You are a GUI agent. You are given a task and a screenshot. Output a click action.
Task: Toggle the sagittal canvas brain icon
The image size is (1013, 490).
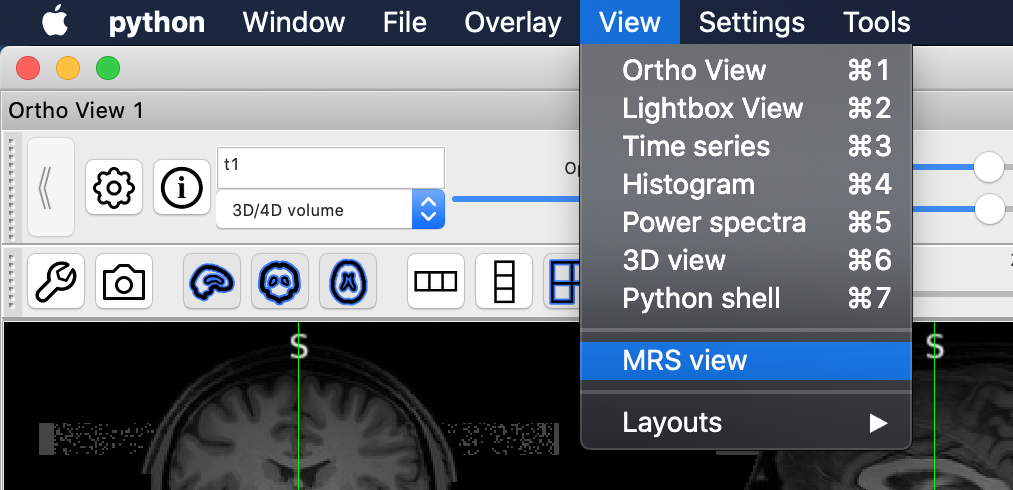[x=211, y=281]
